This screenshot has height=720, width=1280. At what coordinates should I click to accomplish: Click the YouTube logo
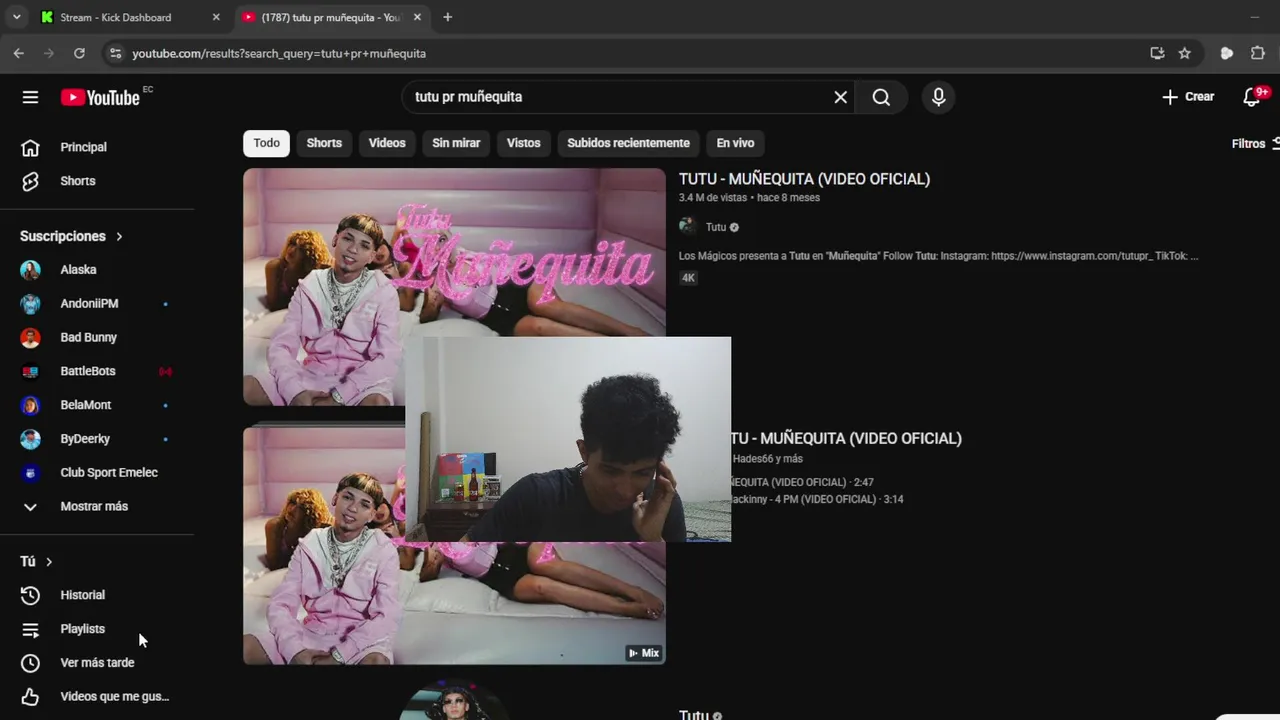(x=100, y=97)
